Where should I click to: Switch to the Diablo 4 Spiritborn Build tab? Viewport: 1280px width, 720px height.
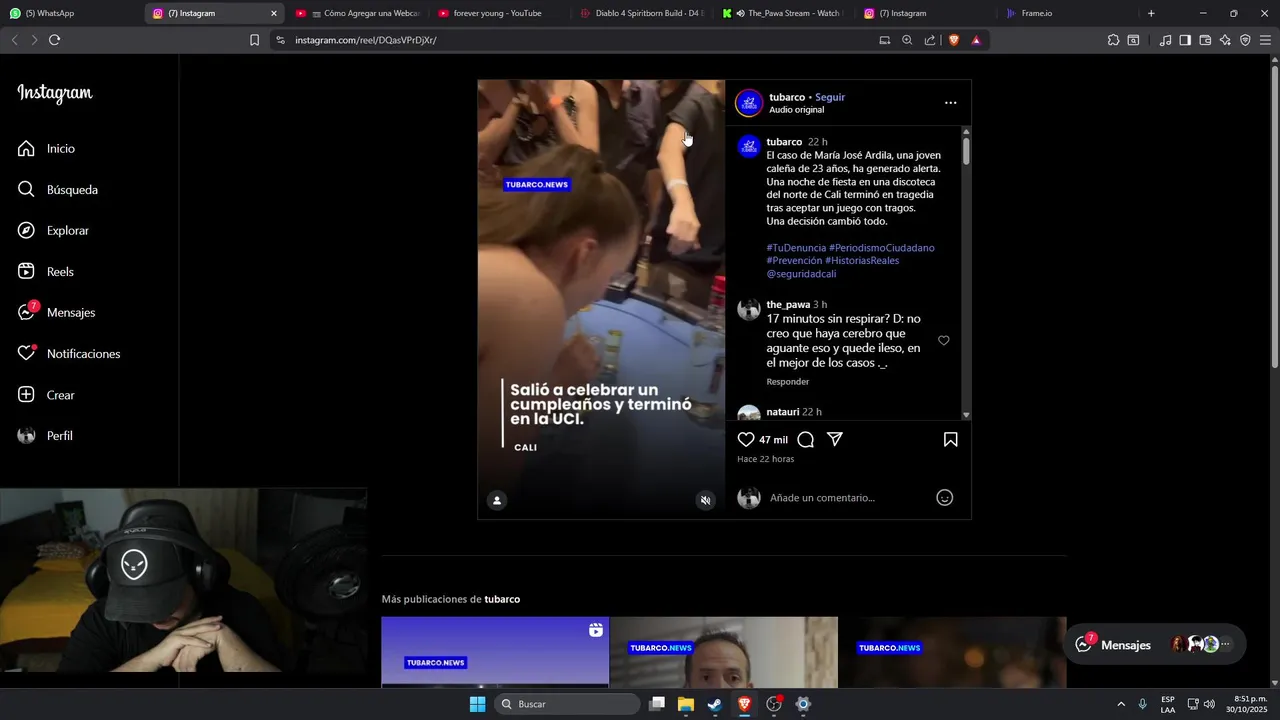[x=645, y=13]
